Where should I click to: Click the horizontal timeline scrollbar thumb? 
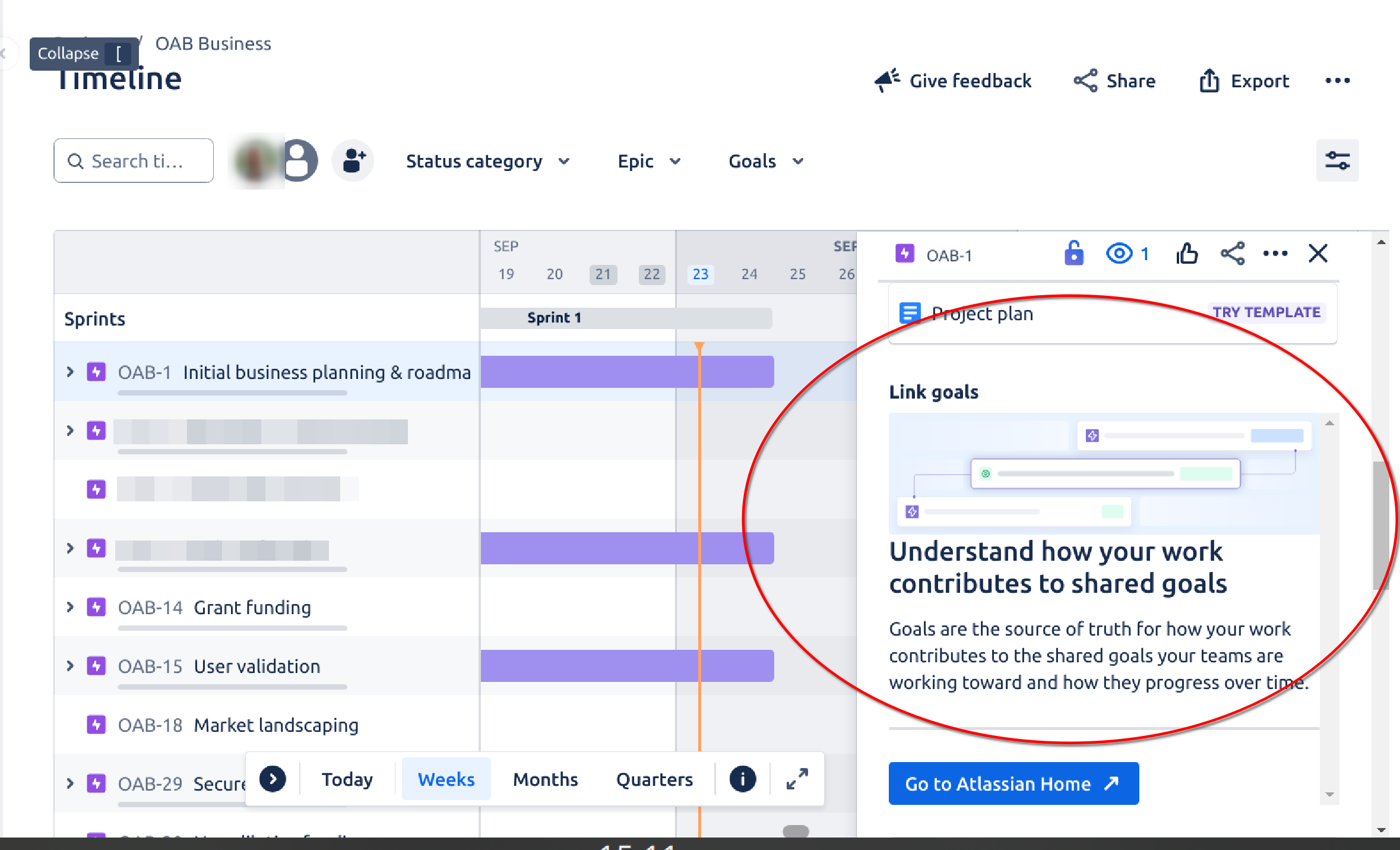(796, 831)
